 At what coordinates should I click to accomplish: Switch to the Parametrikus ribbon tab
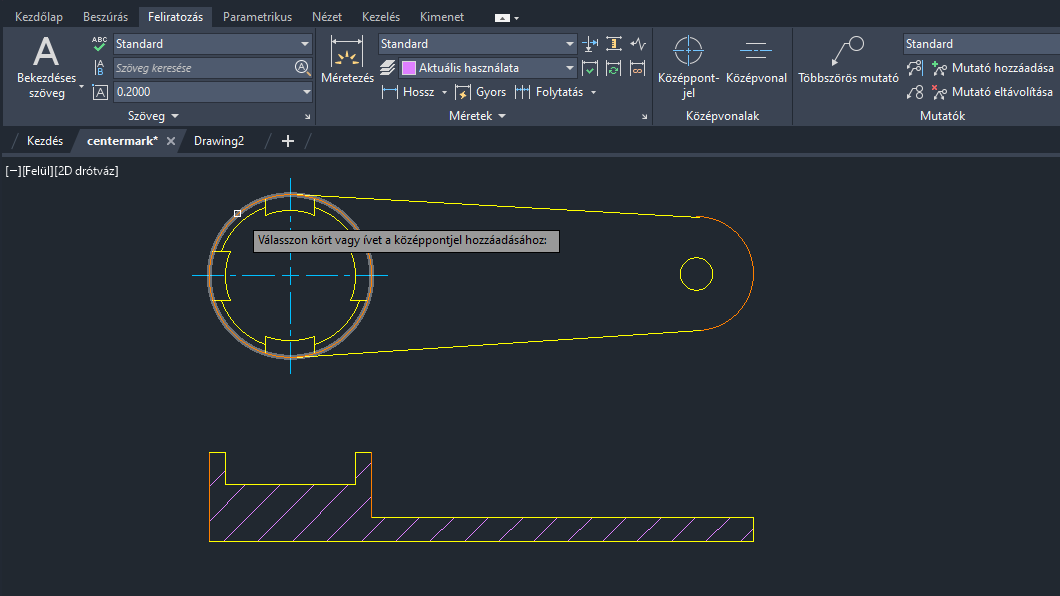(257, 17)
